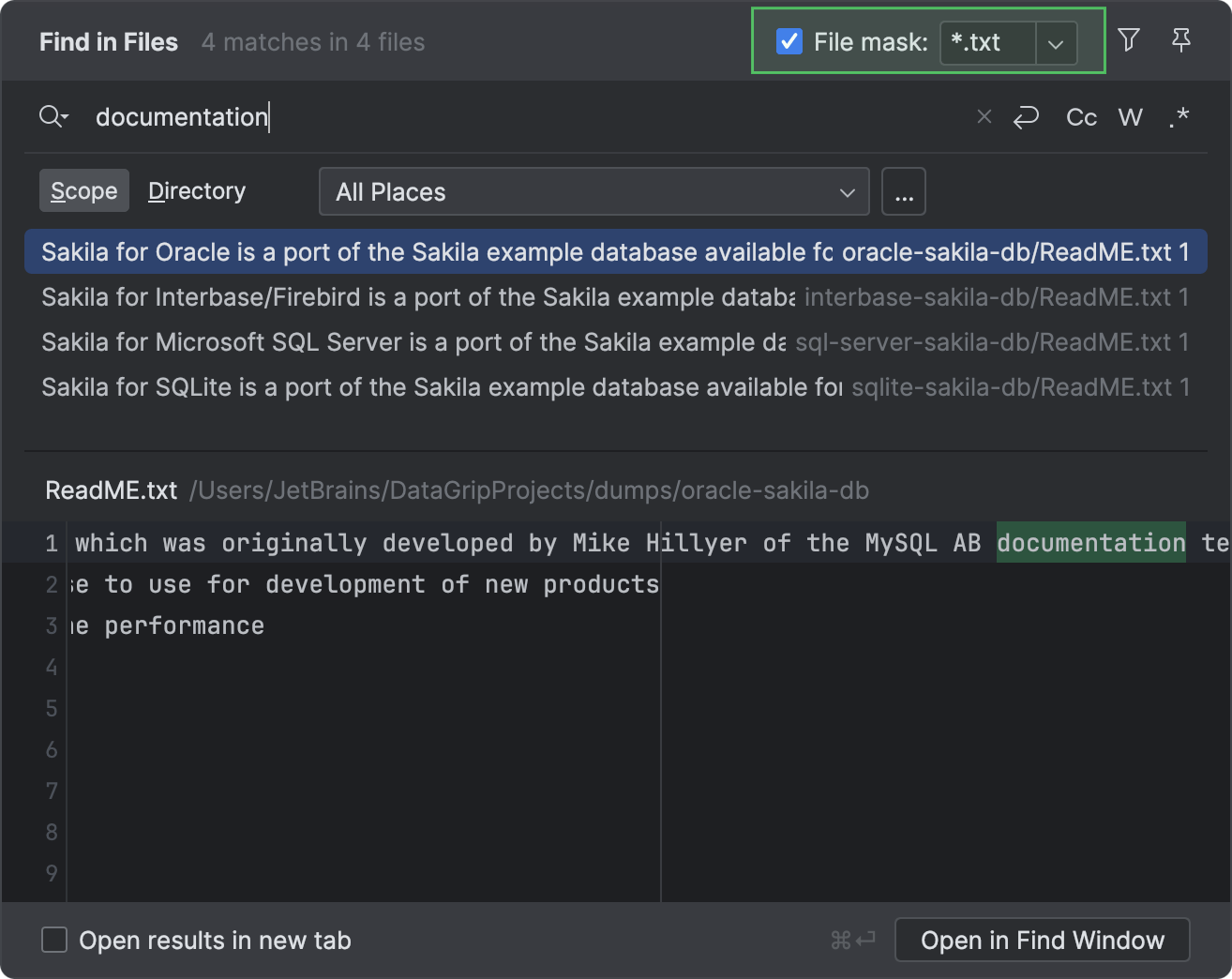Select the Scope tab
This screenshot has width=1232, height=979.
[x=84, y=191]
